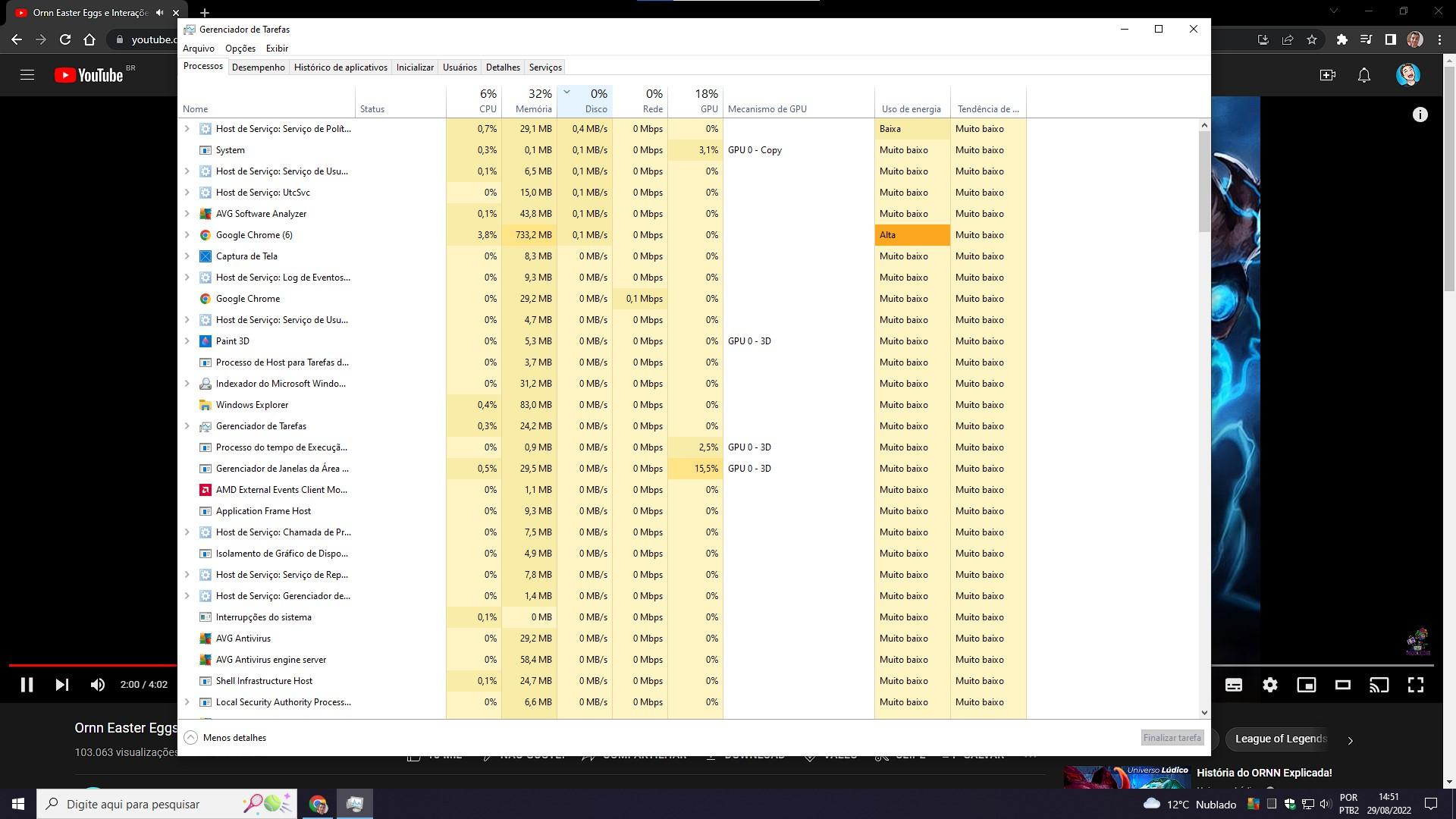The height and width of the screenshot is (819, 1456).
Task: Click the AVG Antivirus engine server icon
Action: coord(205,660)
